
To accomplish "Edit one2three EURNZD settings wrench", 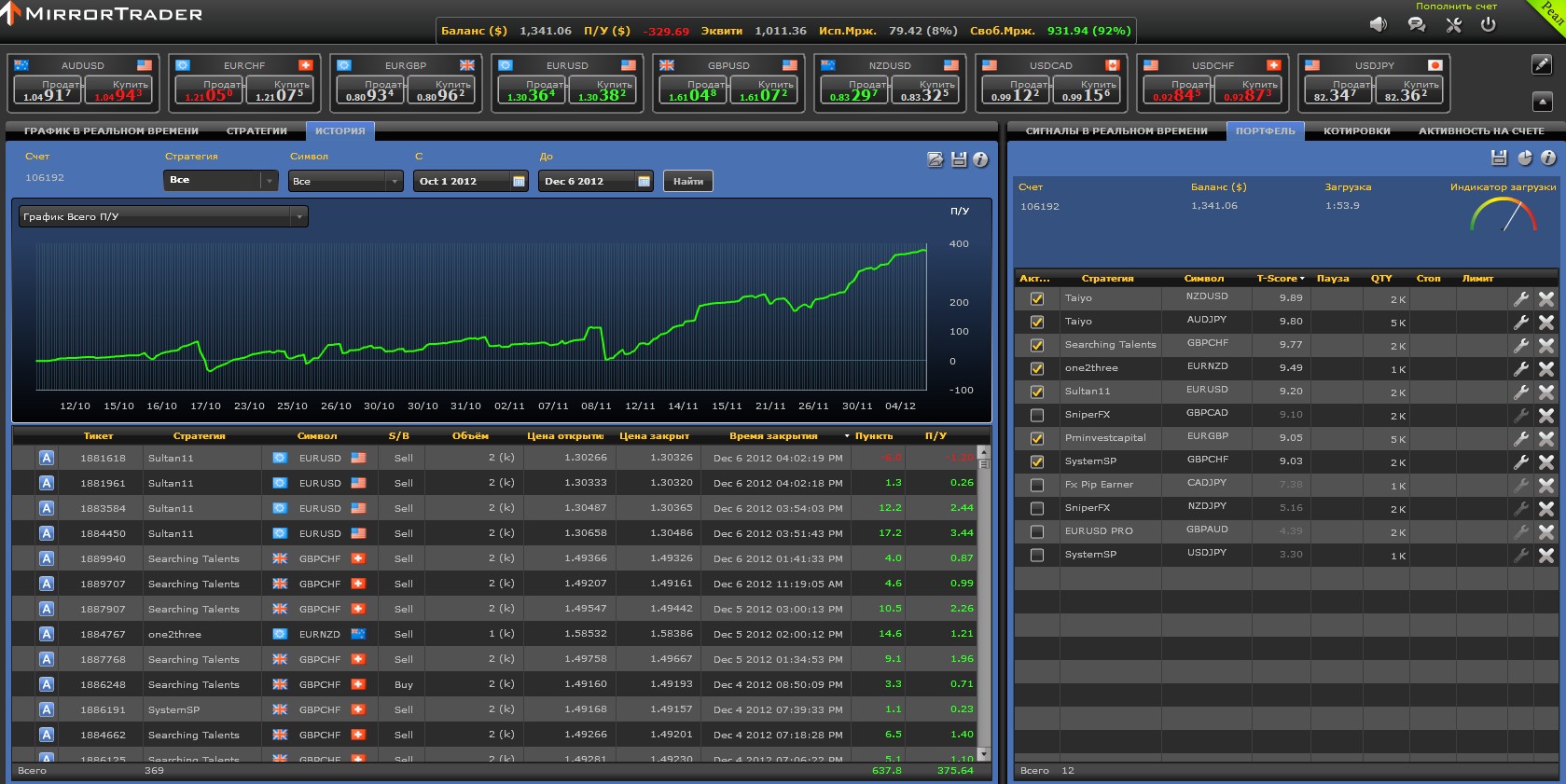I will click(1521, 368).
